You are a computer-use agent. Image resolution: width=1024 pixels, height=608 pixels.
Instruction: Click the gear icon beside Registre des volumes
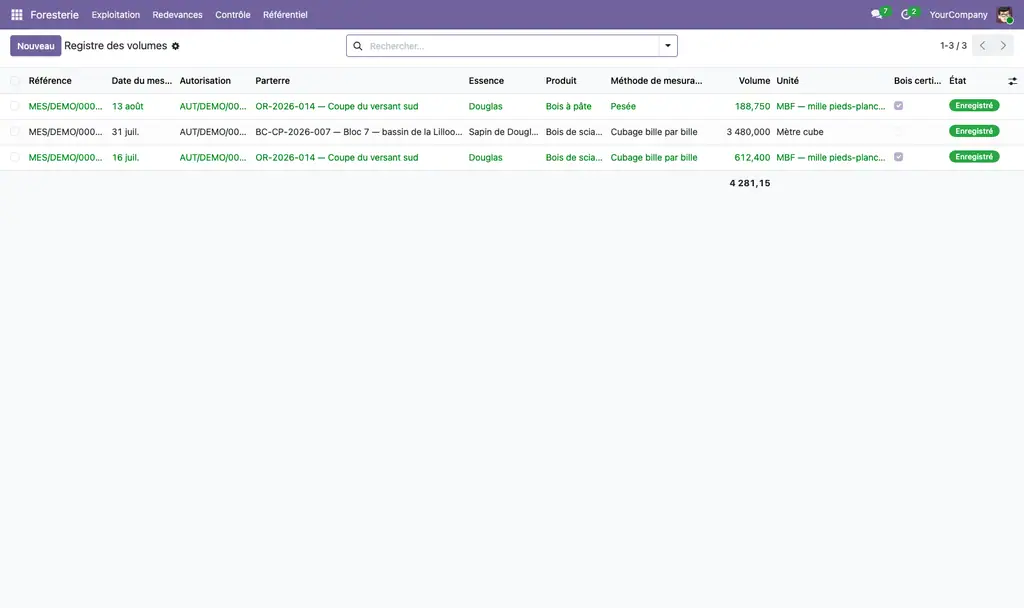coord(176,46)
